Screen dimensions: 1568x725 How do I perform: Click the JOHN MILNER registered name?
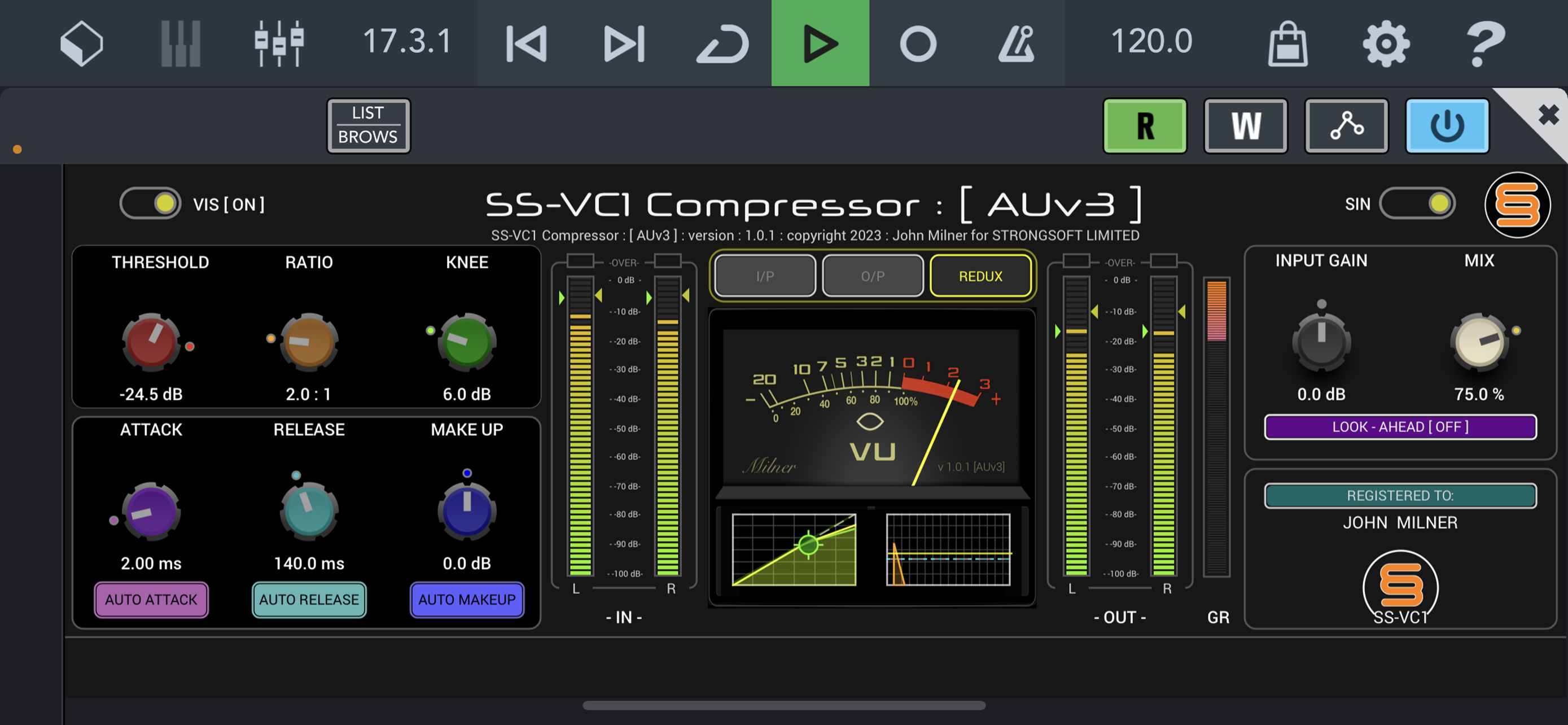[x=1400, y=523]
